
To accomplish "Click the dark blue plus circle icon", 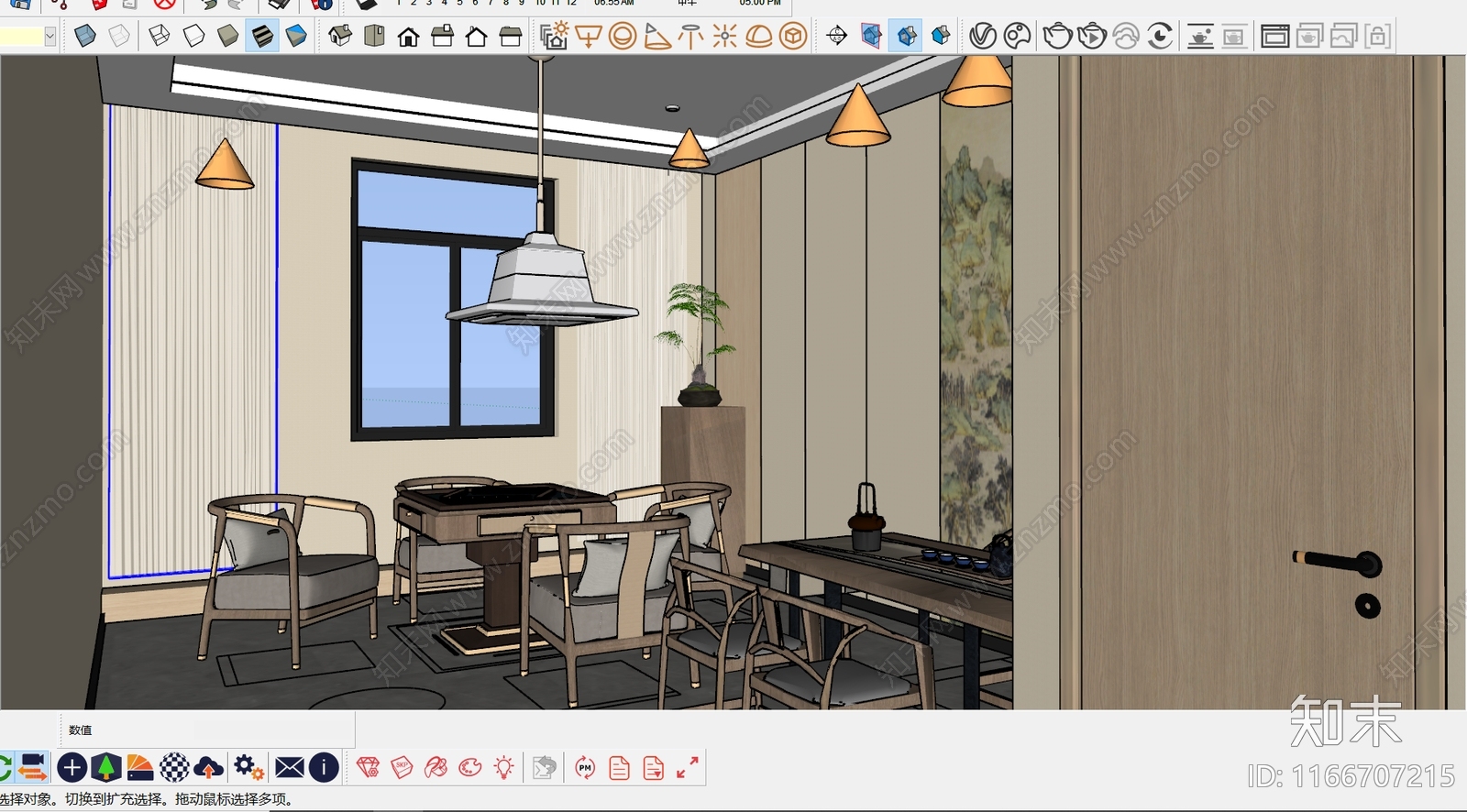I will [x=72, y=767].
